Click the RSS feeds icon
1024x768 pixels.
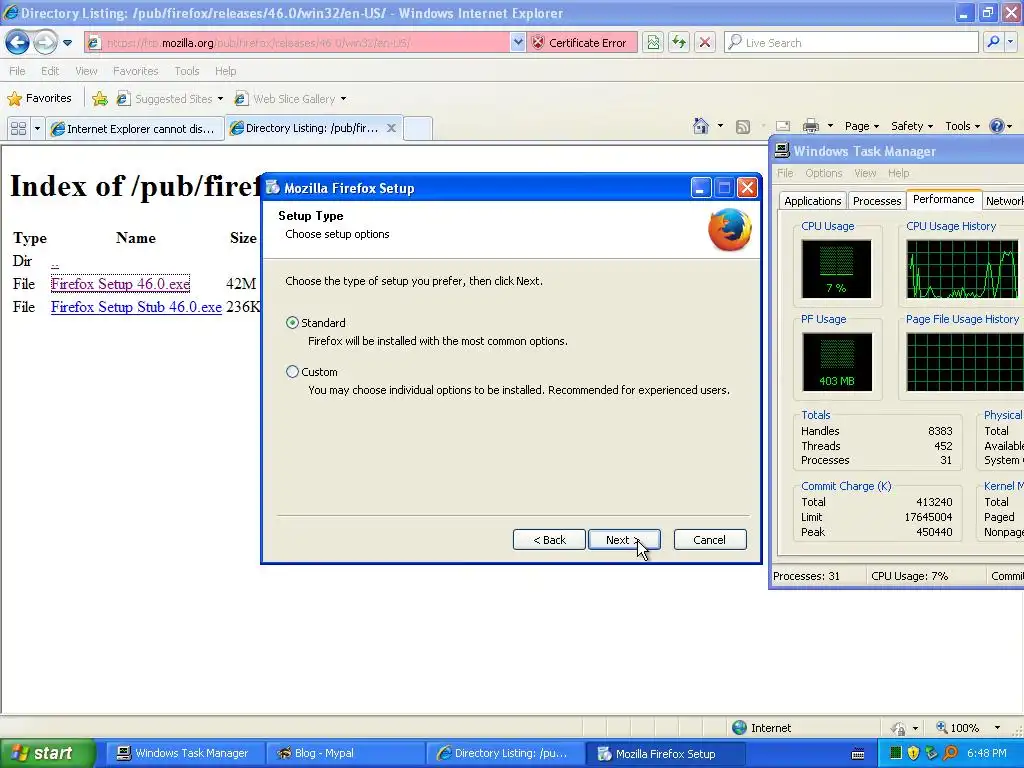pos(743,127)
